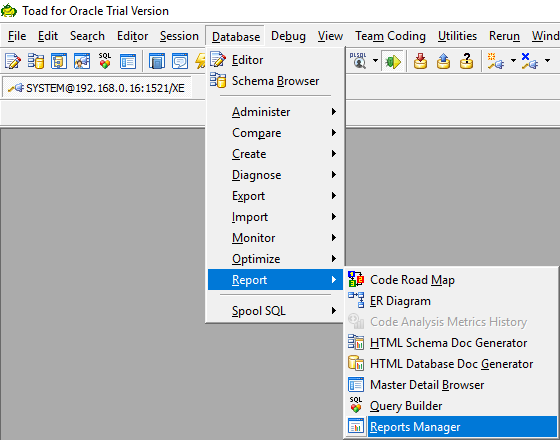
Task: Open the Team Coding menu
Action: coord(390,36)
